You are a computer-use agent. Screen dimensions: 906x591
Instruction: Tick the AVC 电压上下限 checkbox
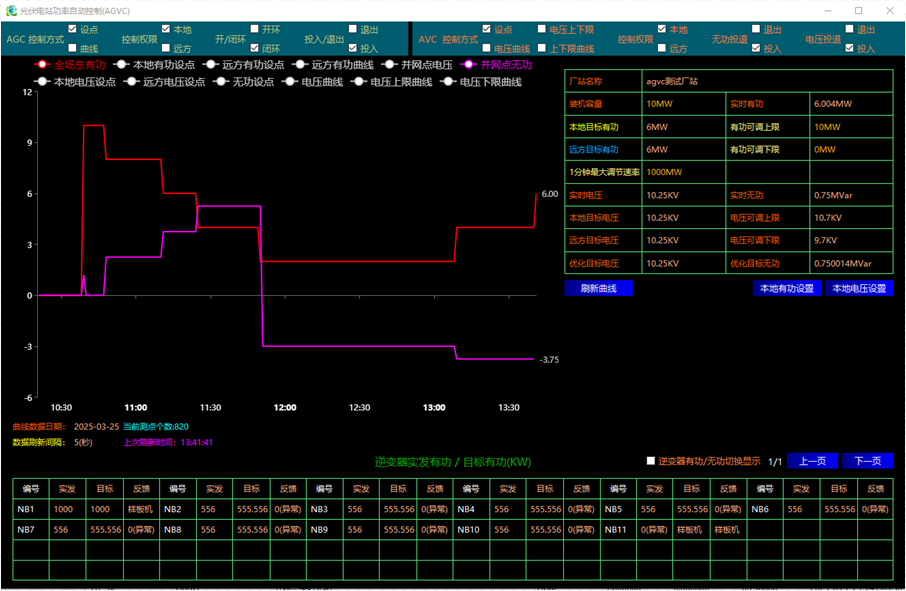[541, 29]
